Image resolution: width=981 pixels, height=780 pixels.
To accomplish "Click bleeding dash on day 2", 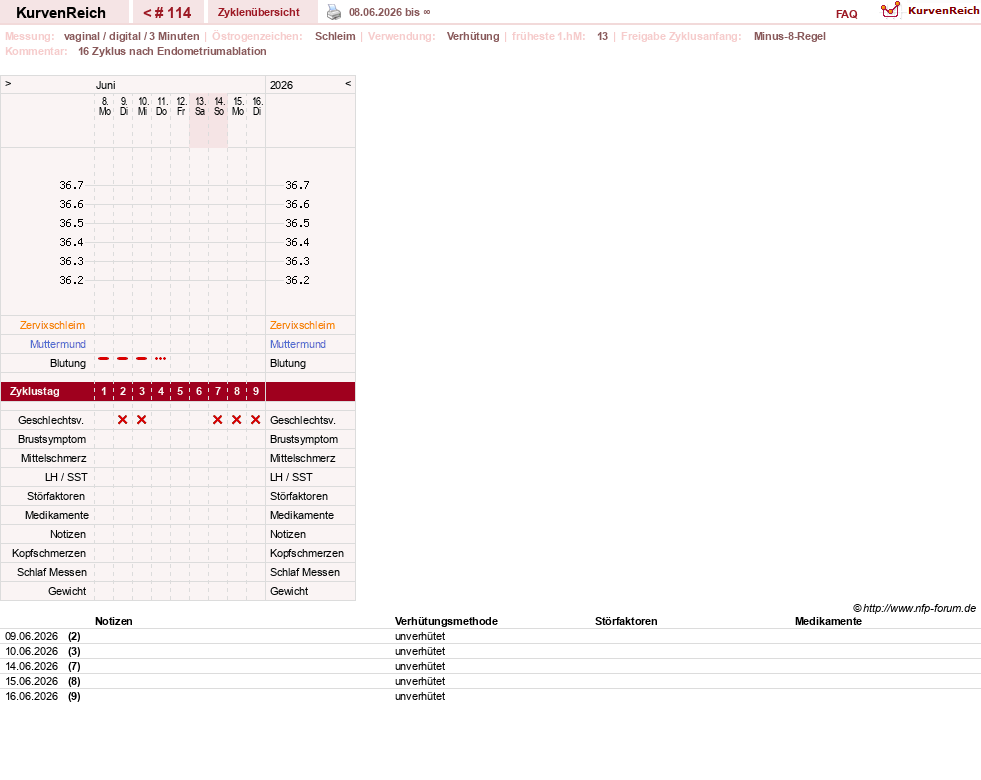I will click(x=123, y=358).
